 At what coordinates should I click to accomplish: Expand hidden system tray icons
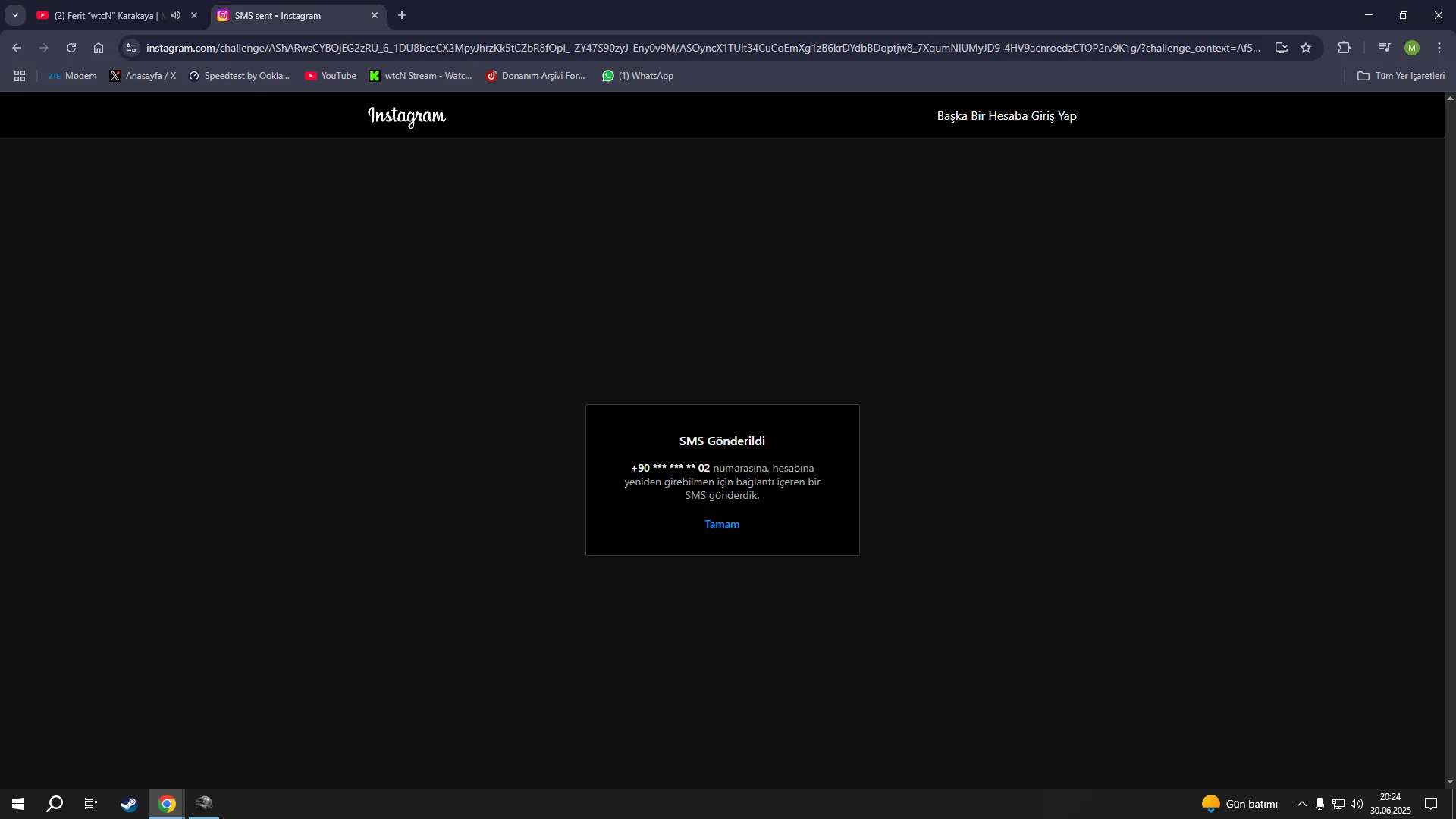1301,804
